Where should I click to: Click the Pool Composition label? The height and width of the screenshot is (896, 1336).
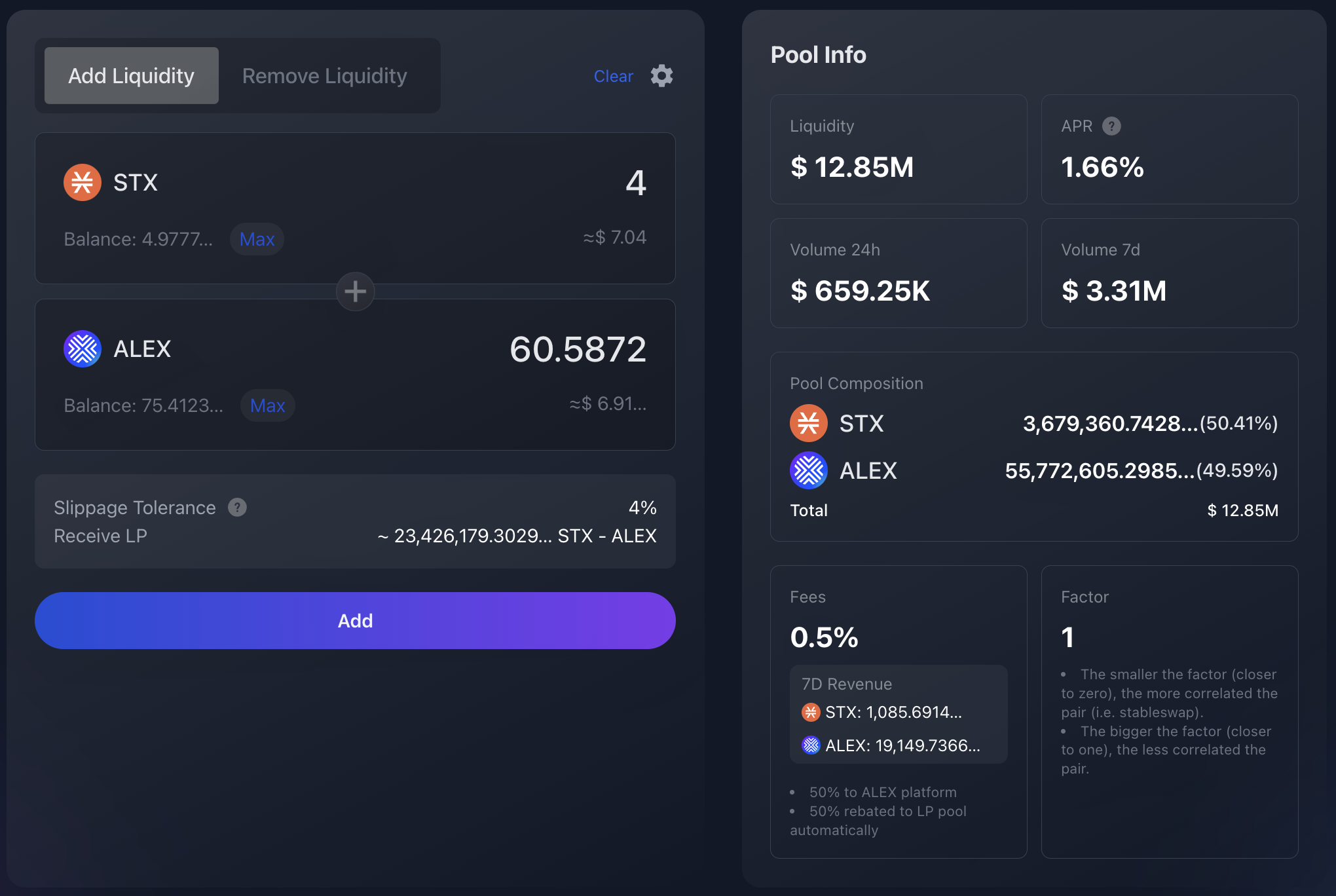857,383
